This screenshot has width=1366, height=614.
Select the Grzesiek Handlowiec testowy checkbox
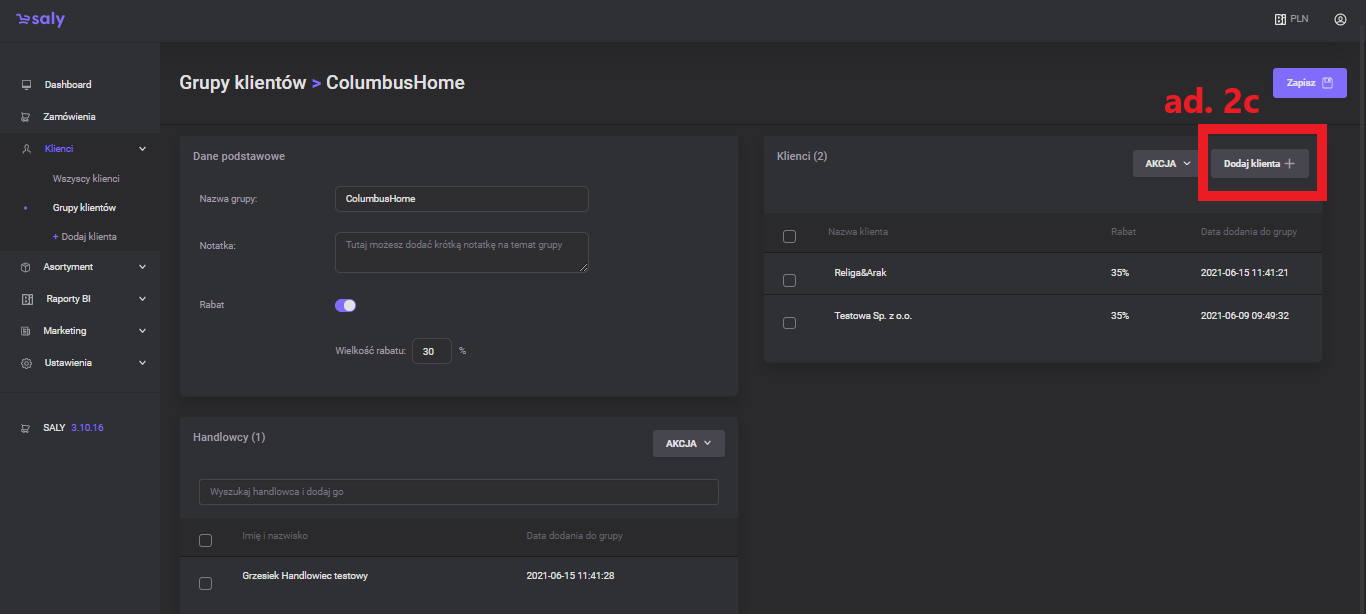(x=205, y=583)
